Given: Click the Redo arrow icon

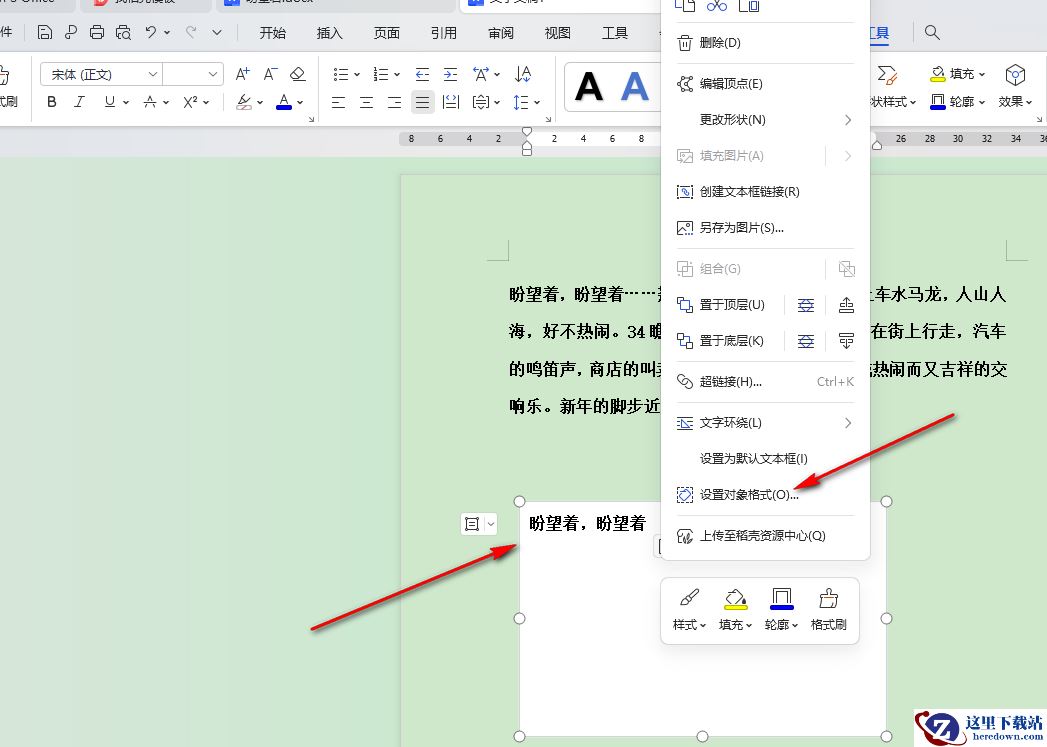Looking at the screenshot, I should [x=191, y=32].
